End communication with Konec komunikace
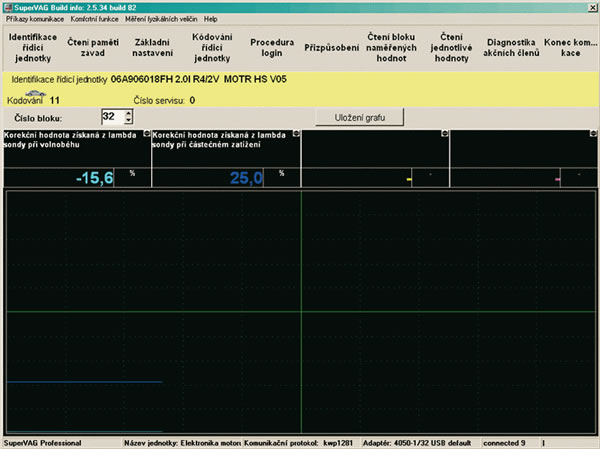Screen dimensions: 600x449 [571, 48]
